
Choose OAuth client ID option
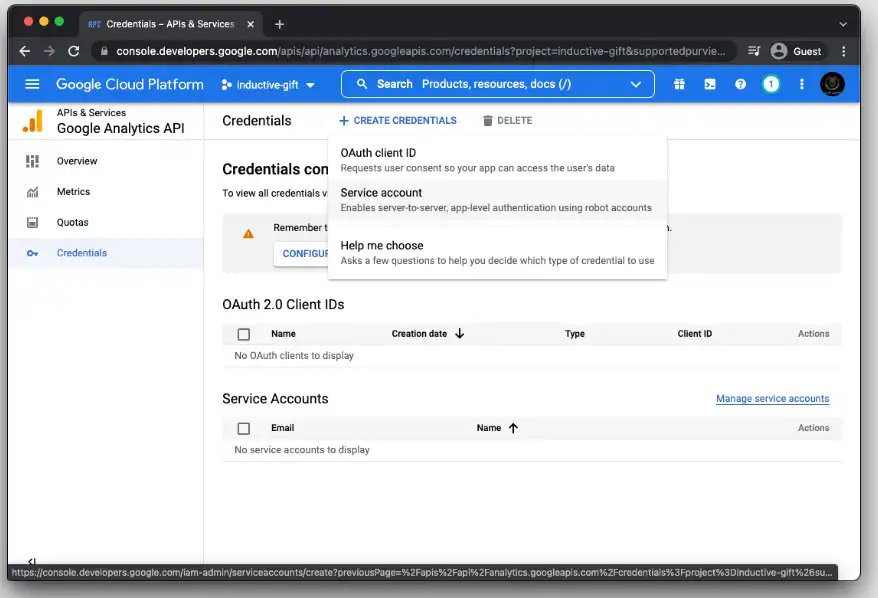497,160
